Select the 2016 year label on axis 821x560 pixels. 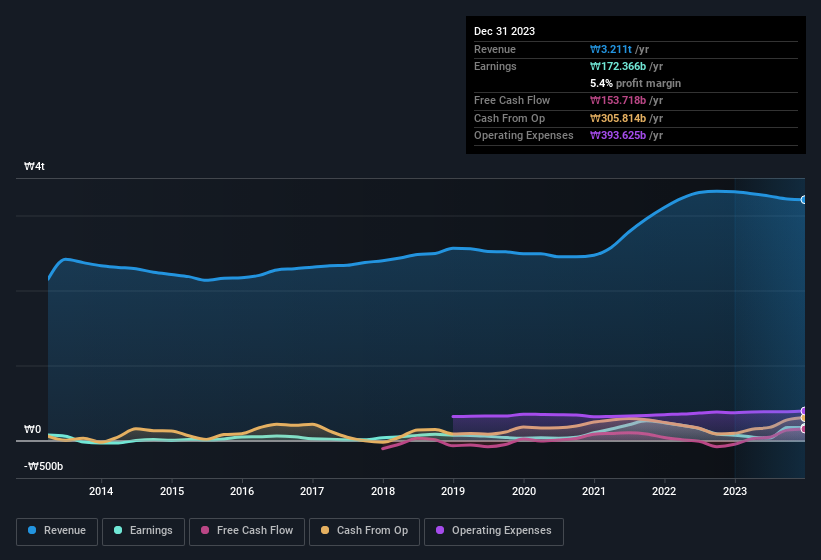(x=242, y=491)
